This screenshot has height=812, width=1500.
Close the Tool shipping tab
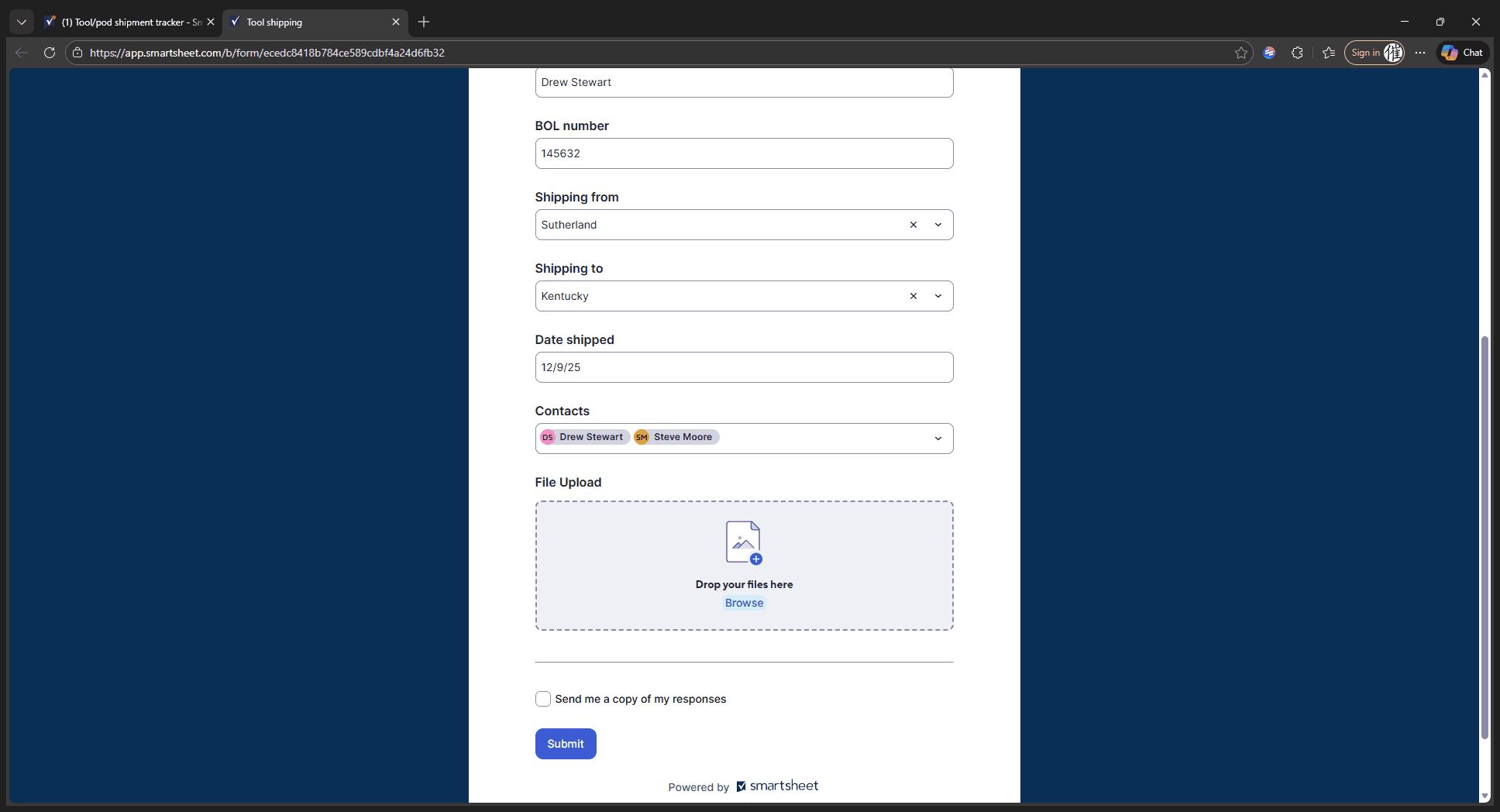396,22
